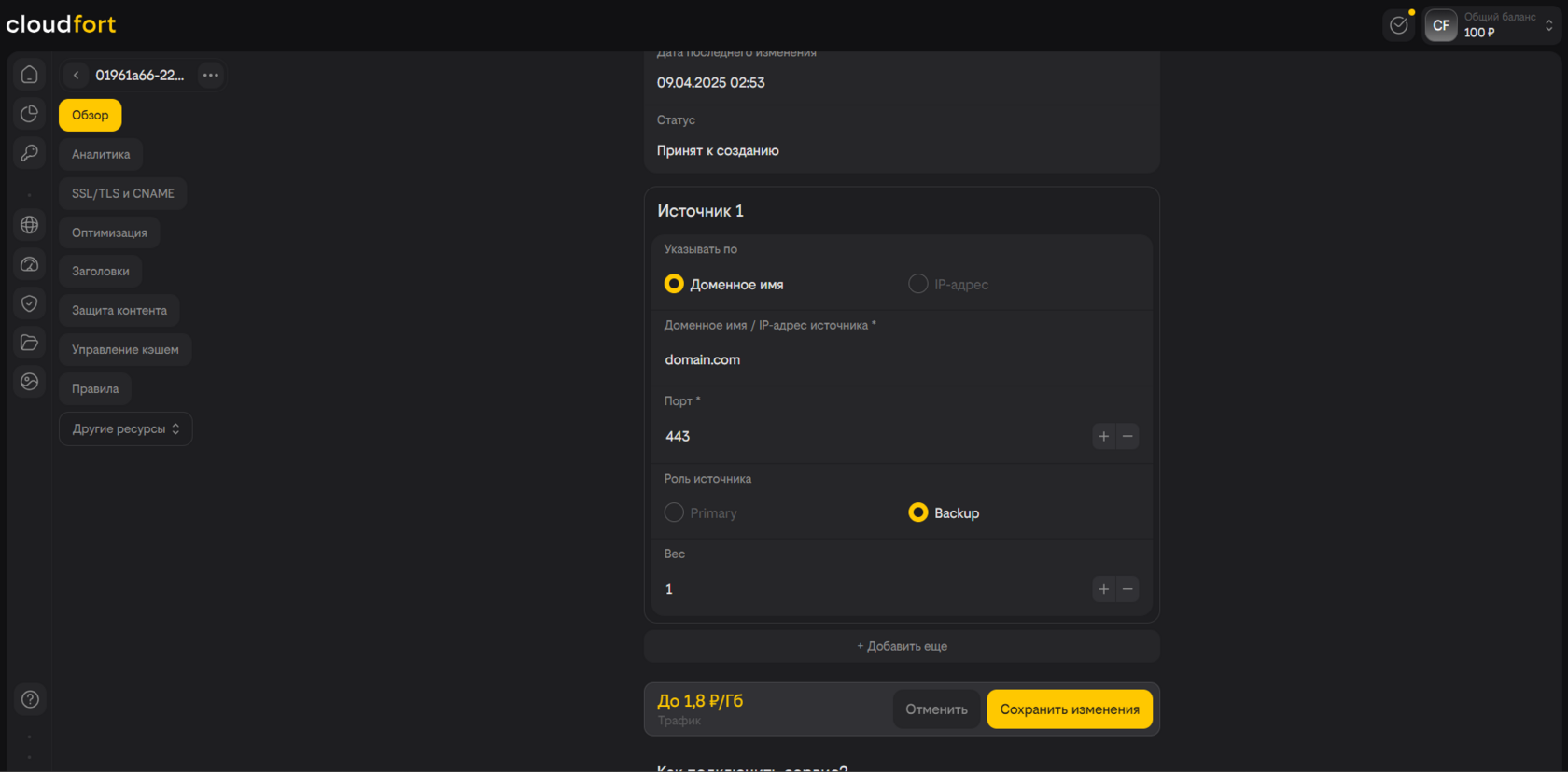
Task: Open the home icon in the sidebar
Action: tap(30, 75)
